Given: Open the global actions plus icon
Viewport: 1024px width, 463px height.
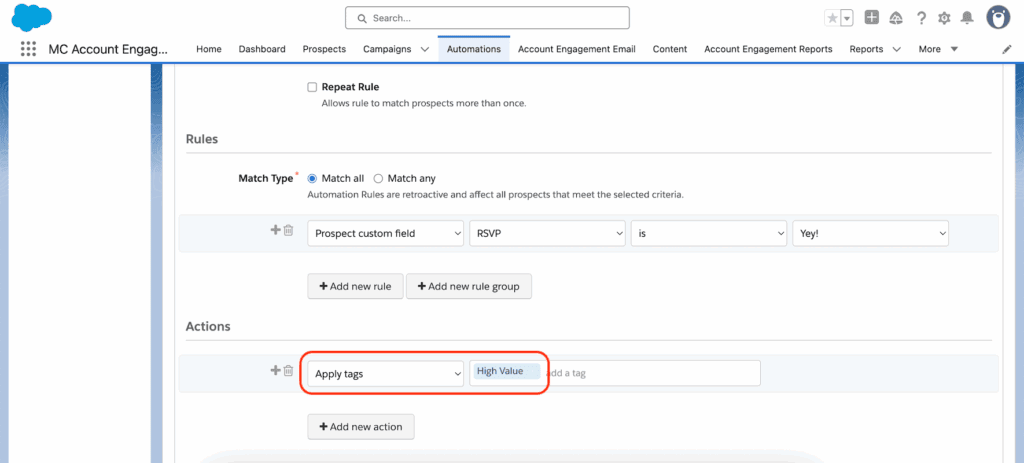Looking at the screenshot, I should 871,18.
